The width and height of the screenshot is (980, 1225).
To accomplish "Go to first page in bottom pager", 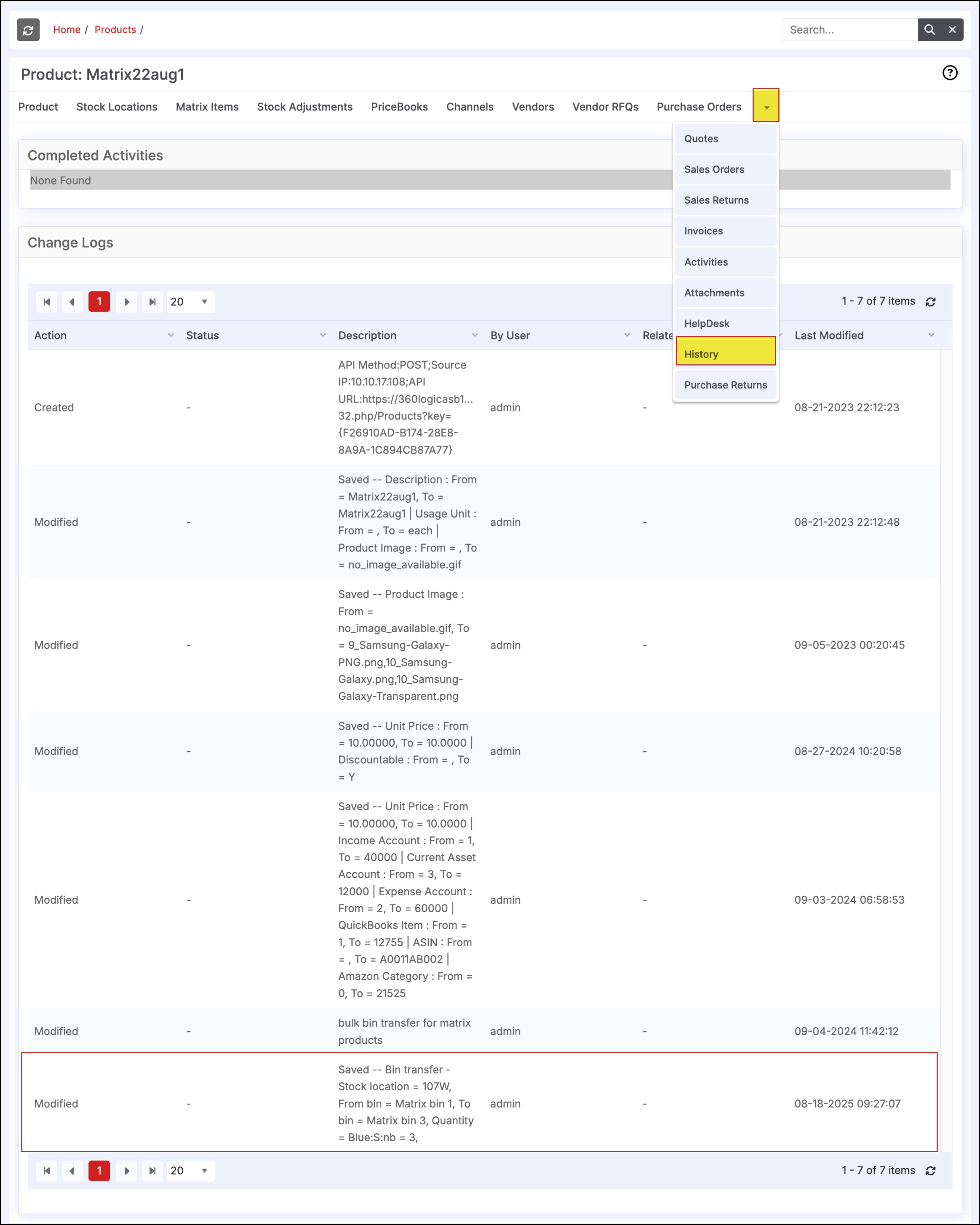I will 47,1170.
